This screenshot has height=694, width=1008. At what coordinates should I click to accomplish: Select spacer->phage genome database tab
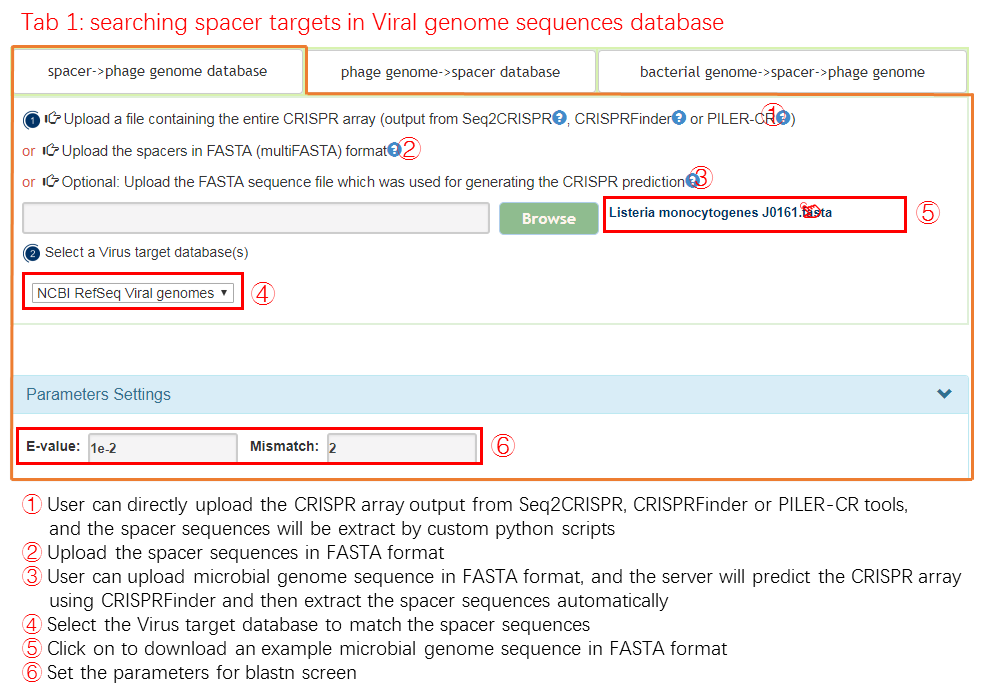[157, 71]
